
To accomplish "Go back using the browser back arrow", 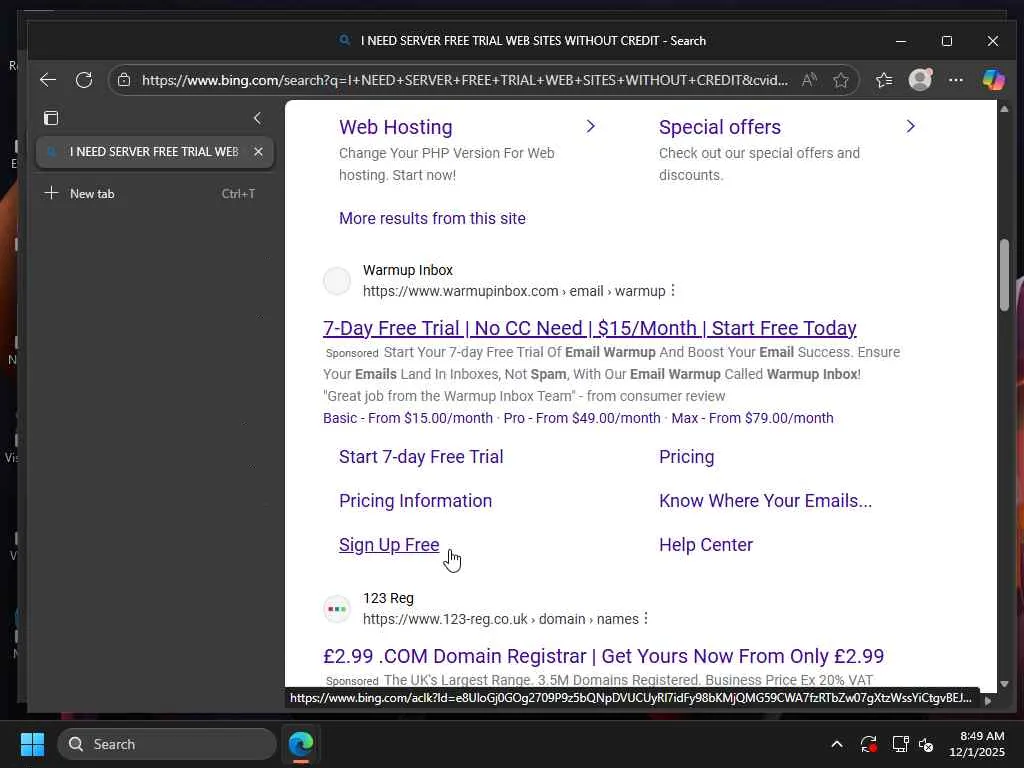I will 48,80.
